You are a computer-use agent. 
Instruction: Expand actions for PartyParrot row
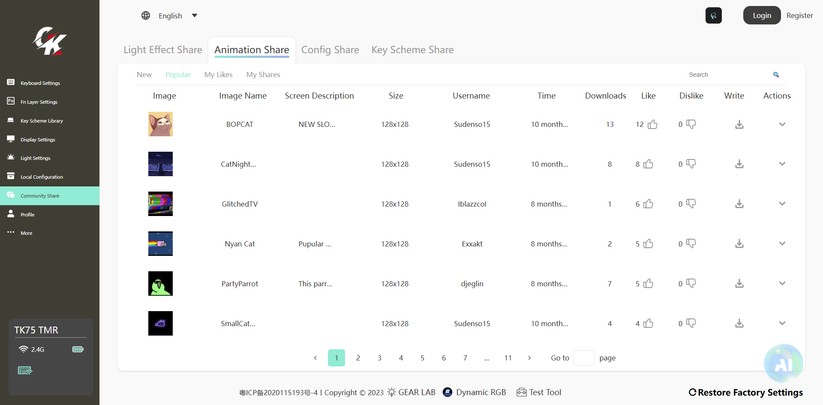782,283
